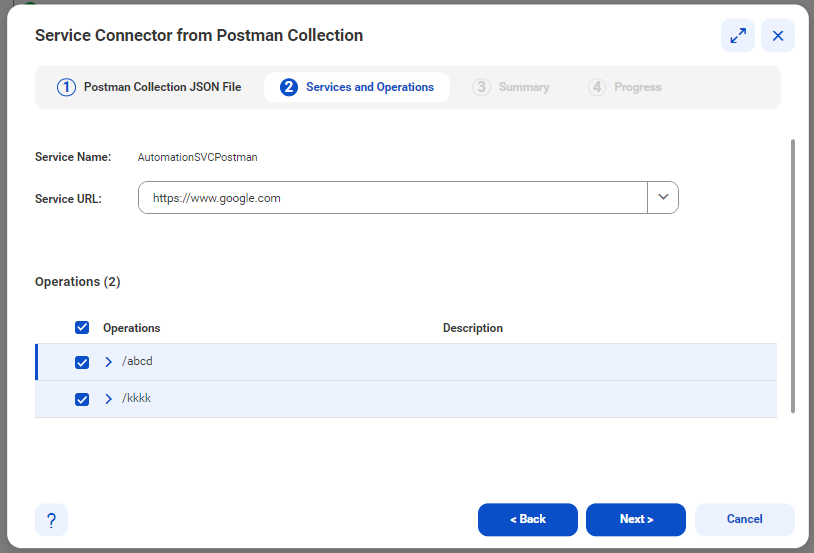
Task: Click the dialog title Service Connector from Postman Collection
Action: tap(199, 35)
